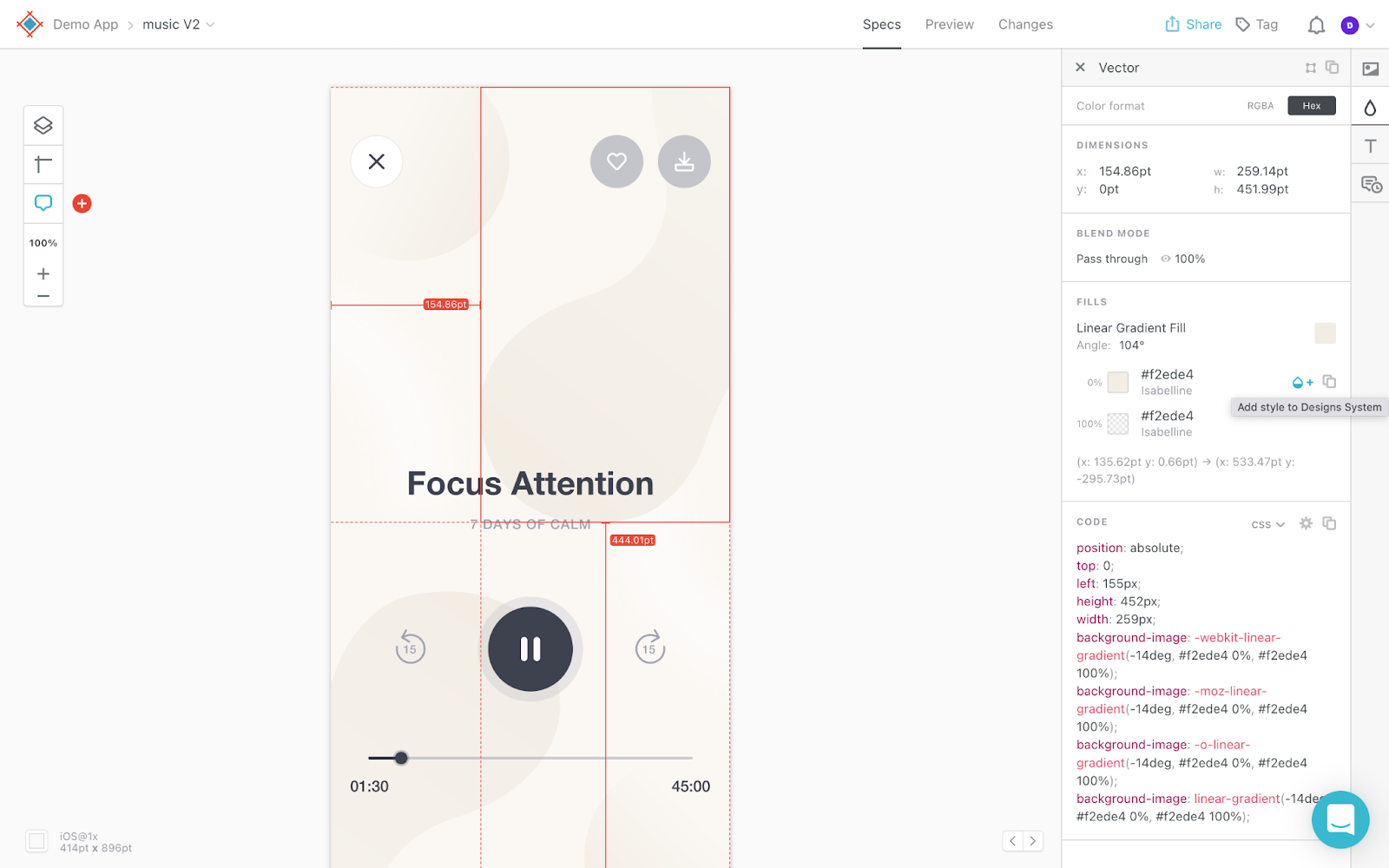1389x868 pixels.
Task: Open the colors droplet tab
Action: (x=1371, y=108)
